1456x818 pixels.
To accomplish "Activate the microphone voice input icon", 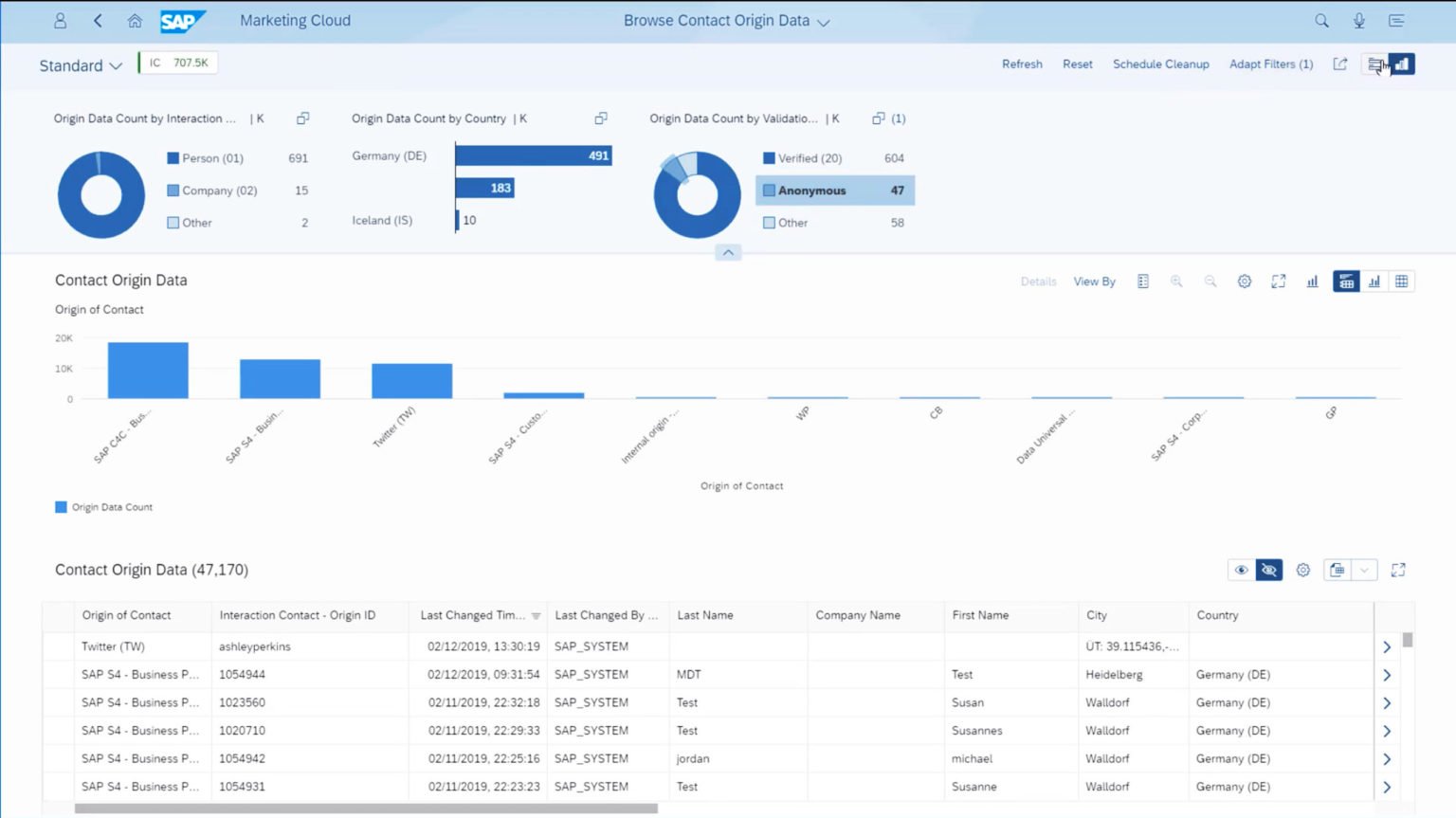I will point(1359,20).
